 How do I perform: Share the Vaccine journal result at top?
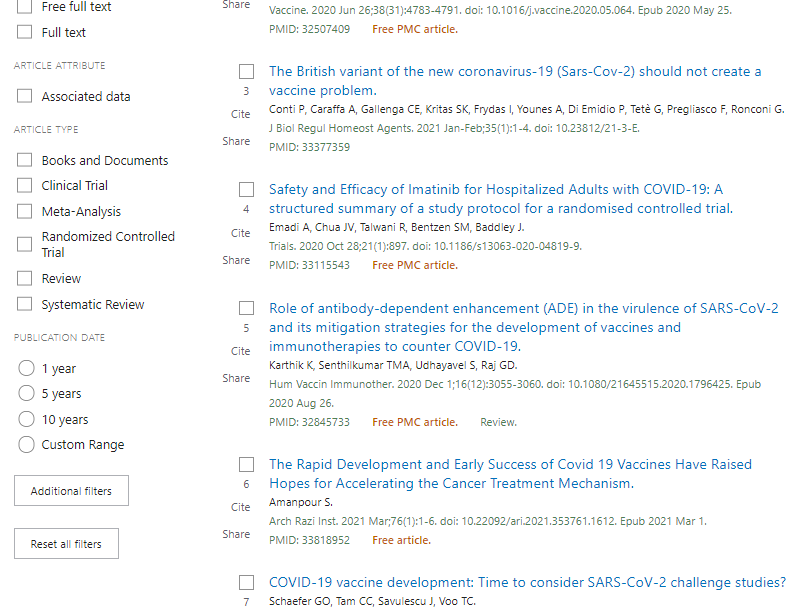[236, 5]
